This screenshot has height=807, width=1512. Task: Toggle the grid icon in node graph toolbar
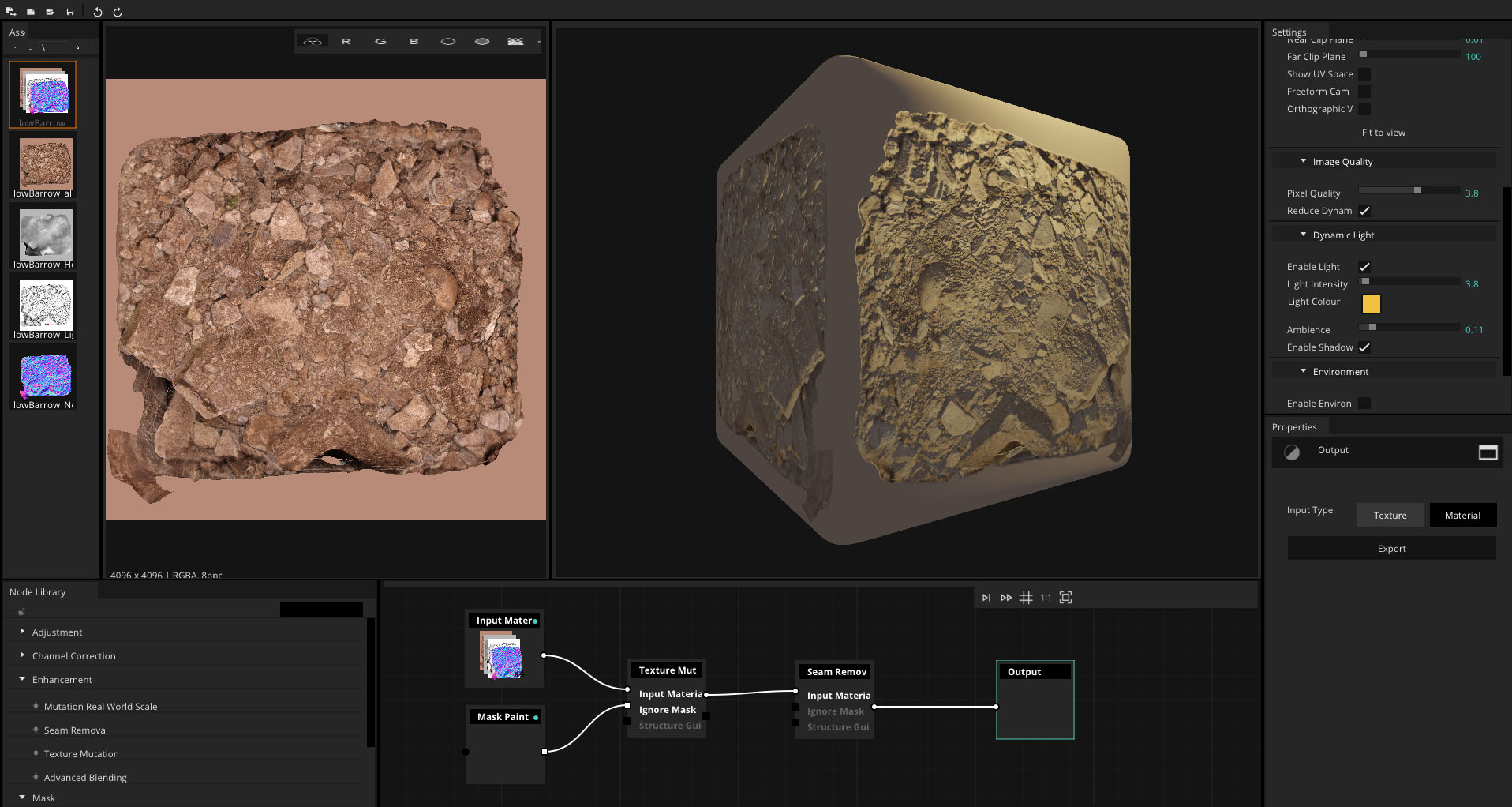(x=1026, y=598)
